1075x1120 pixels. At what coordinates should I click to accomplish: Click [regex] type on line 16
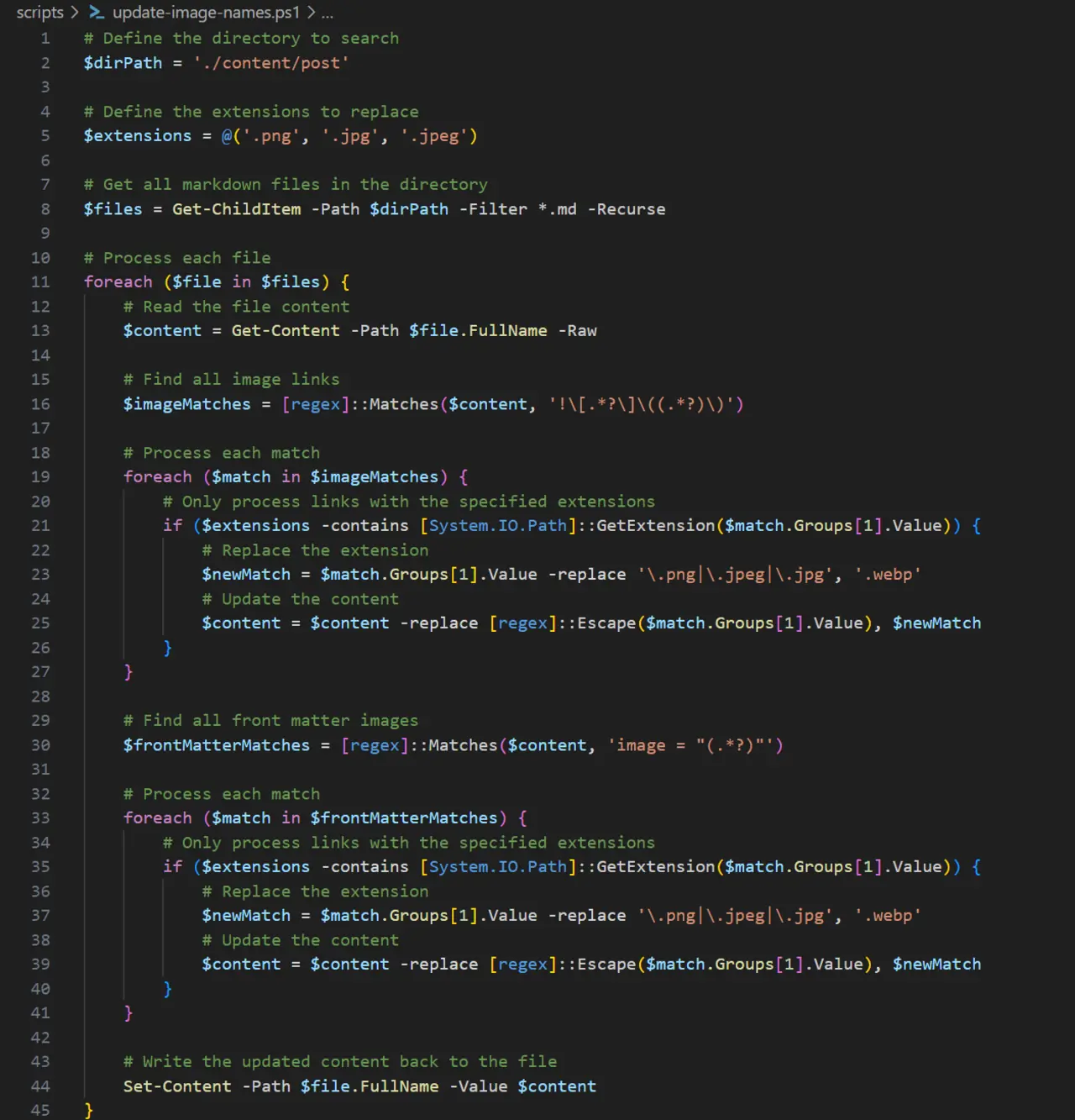click(315, 404)
